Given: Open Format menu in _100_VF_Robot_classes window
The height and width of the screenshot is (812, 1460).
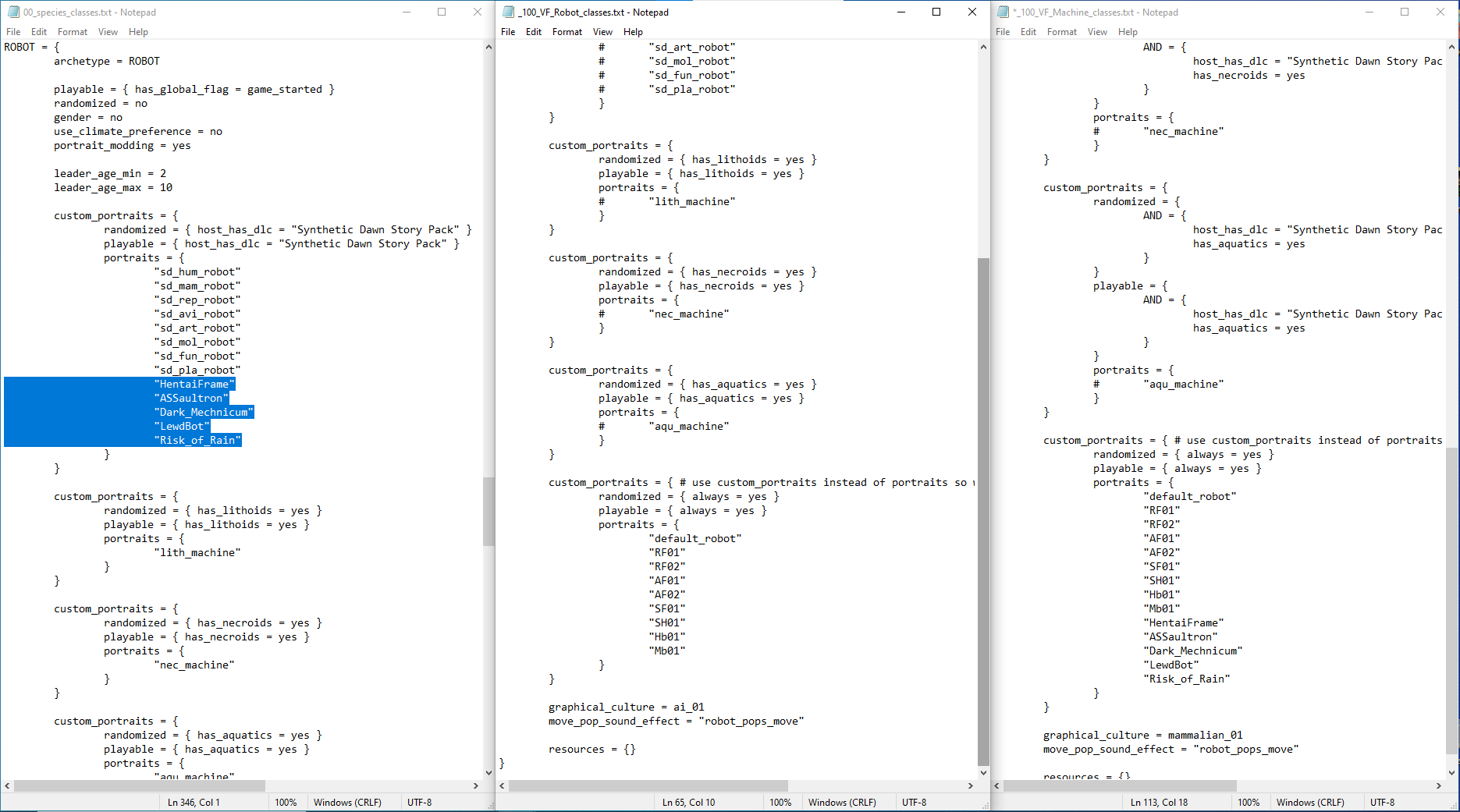Looking at the screenshot, I should tap(567, 32).
